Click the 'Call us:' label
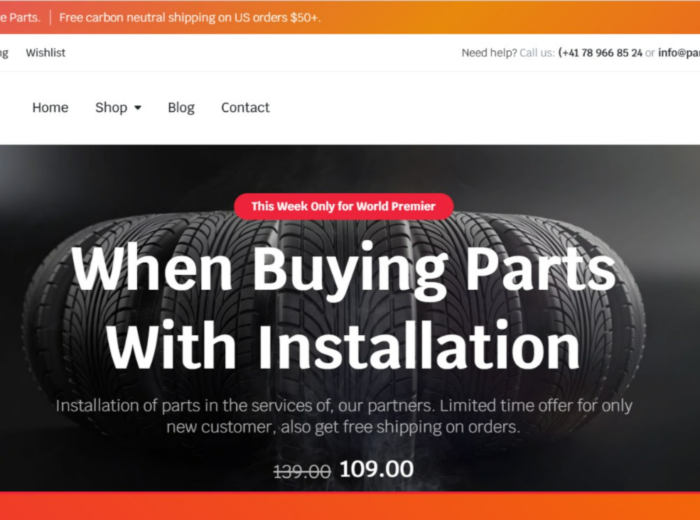 point(537,53)
